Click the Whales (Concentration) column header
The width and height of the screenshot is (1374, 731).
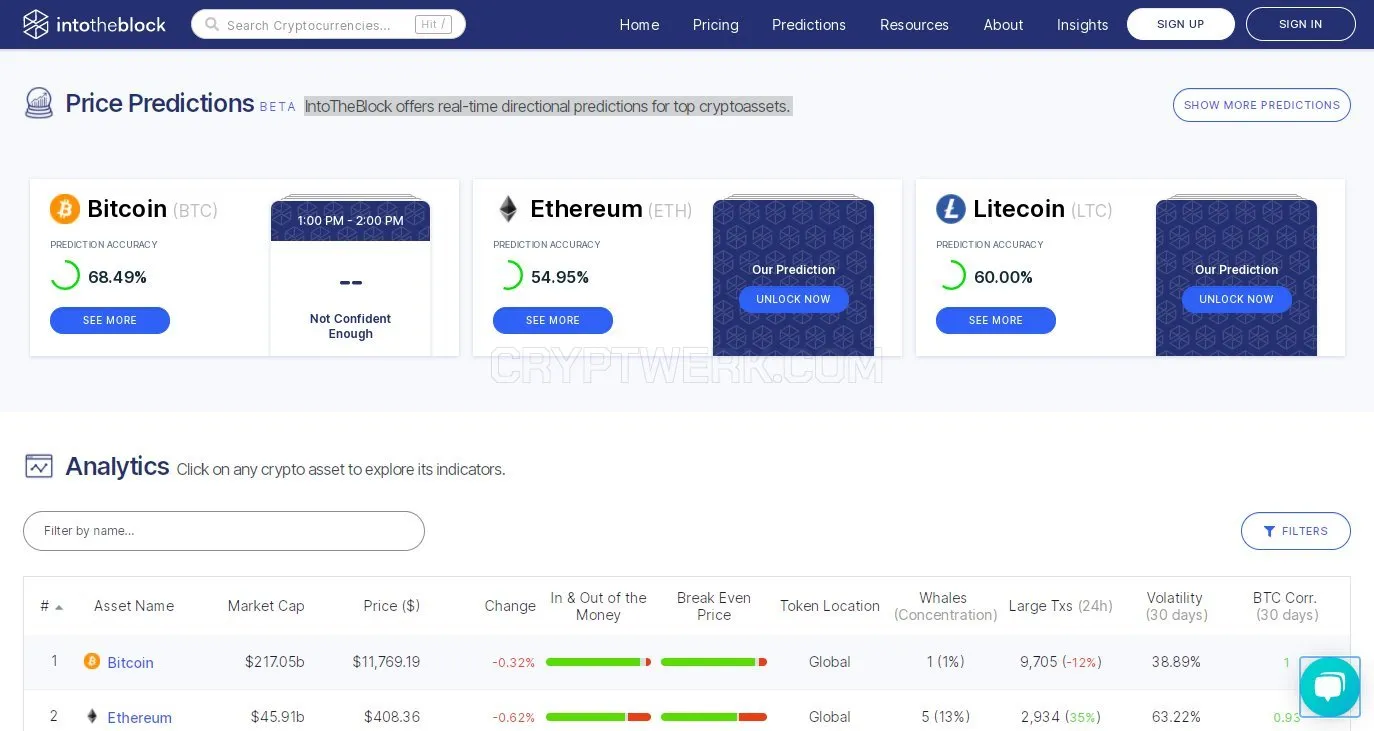pyautogui.click(x=944, y=606)
